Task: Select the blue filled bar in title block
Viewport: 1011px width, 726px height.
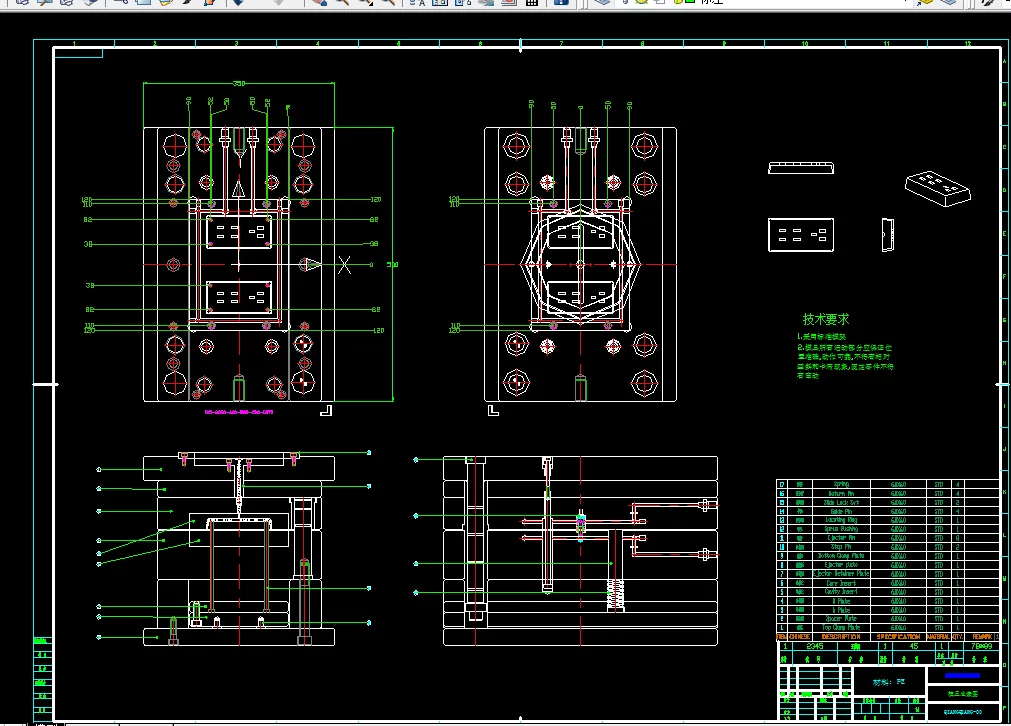Action: click(x=963, y=676)
